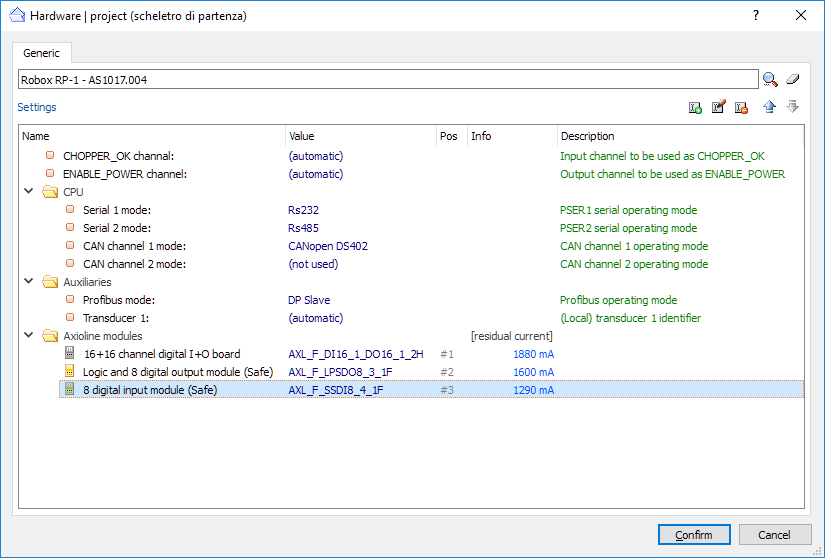Click the Profibus mode property icon
Viewport: 825px width, 558px height.
pos(70,300)
